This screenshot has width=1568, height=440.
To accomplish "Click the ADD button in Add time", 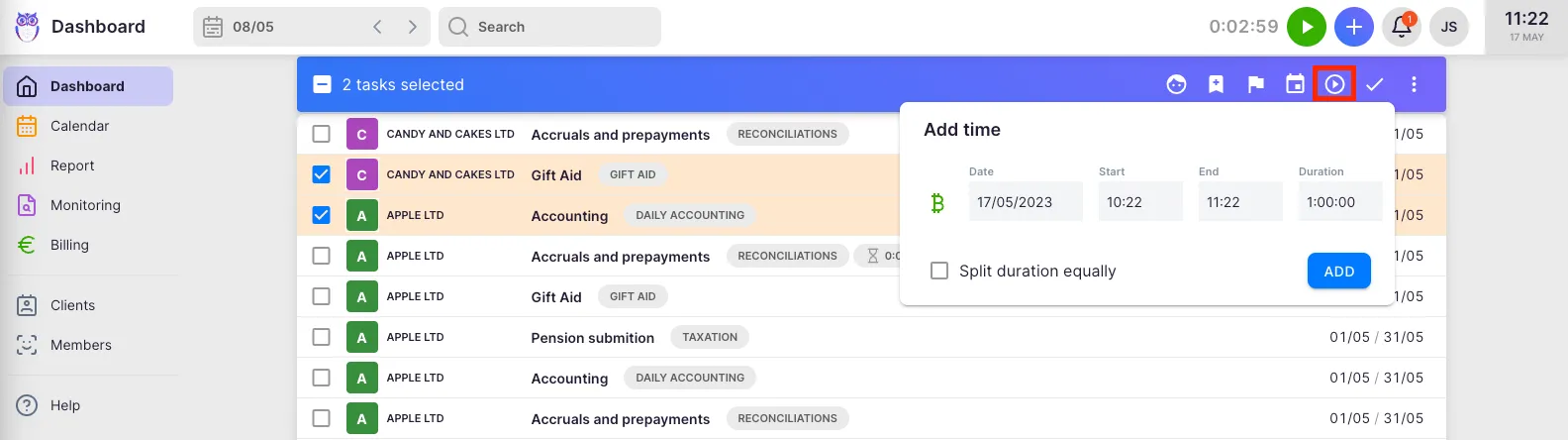I will click(x=1338, y=272).
